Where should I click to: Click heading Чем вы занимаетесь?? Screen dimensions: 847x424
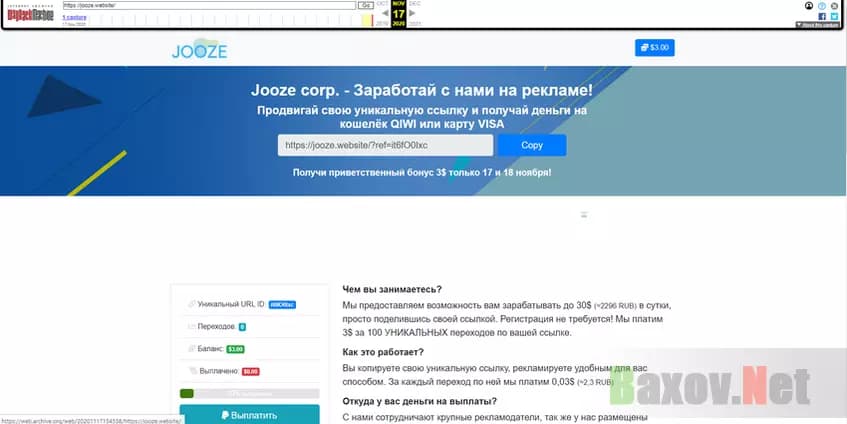coord(392,290)
